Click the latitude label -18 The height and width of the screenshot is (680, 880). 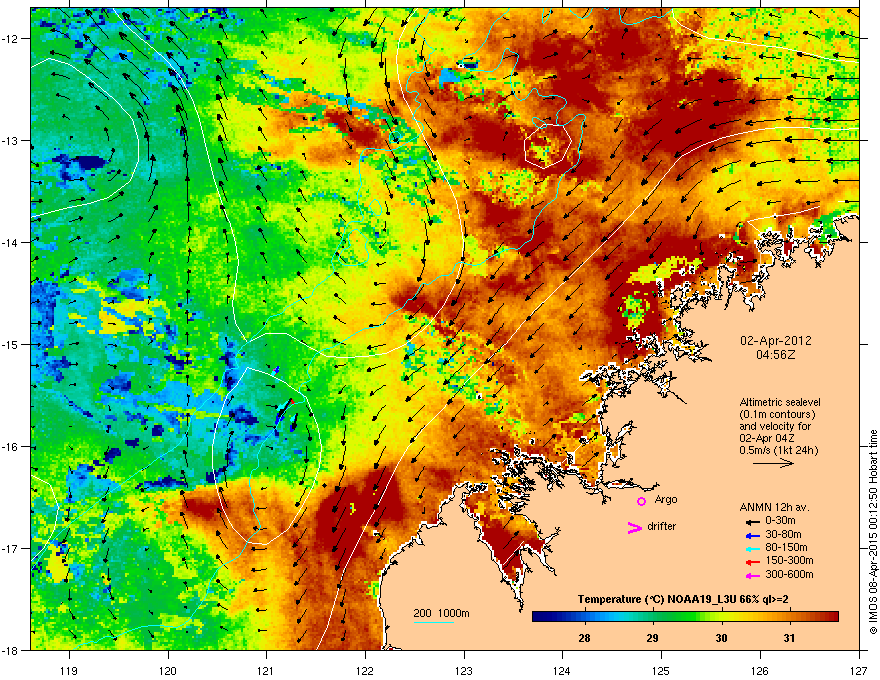click(11, 650)
